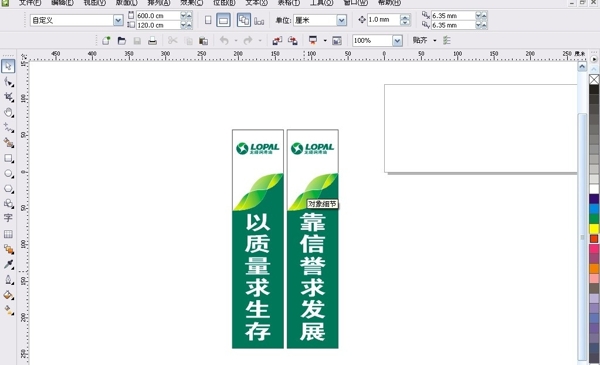This screenshot has height=365, width=600.
Task: Expand the 100% zoom level dropdown
Action: coord(398,41)
